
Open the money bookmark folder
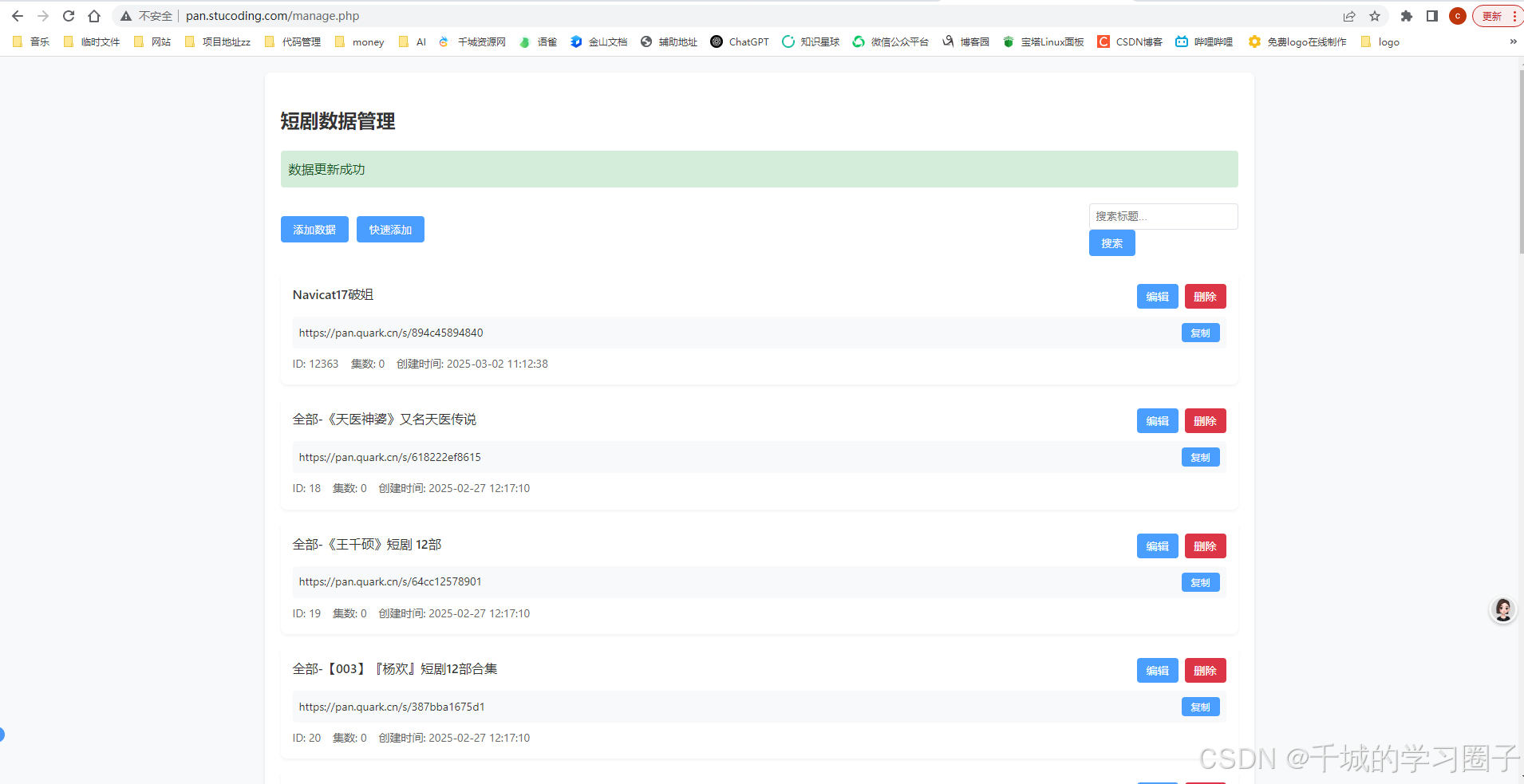[x=359, y=41]
